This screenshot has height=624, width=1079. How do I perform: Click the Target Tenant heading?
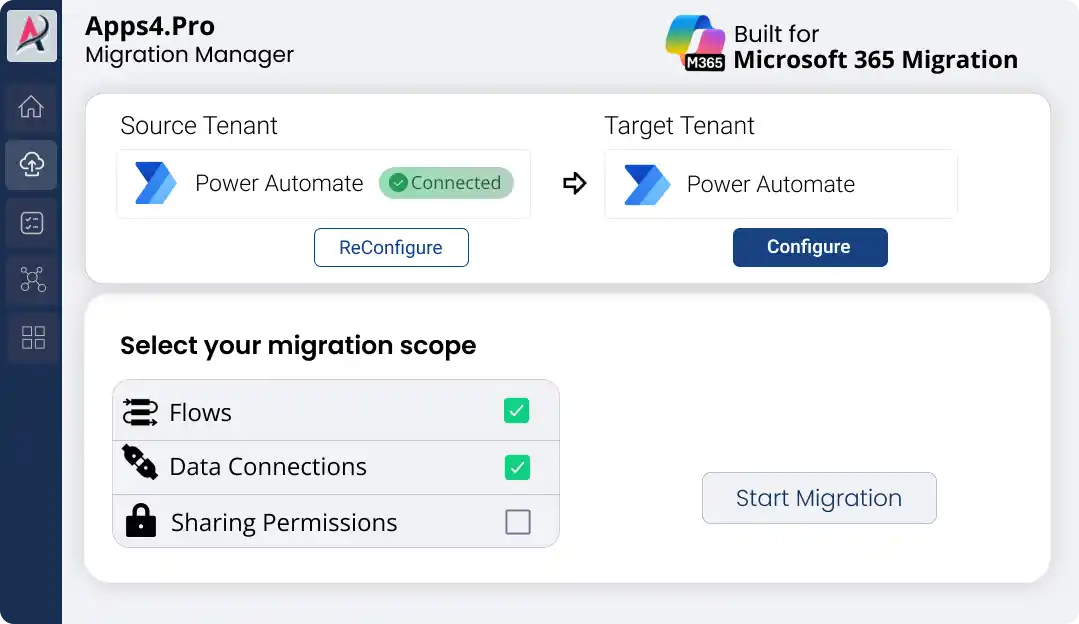679,126
